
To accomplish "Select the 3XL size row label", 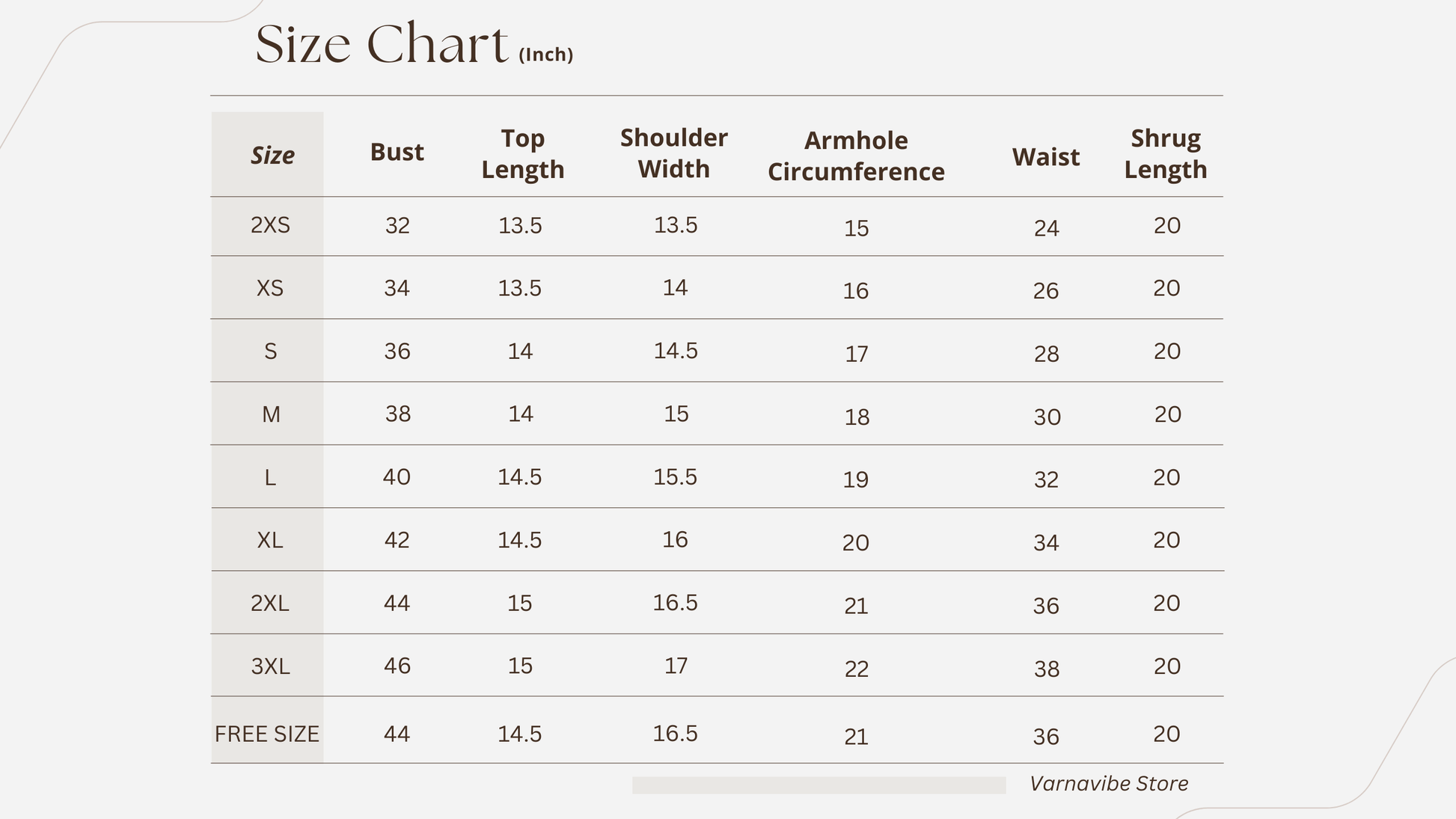I will pos(270,666).
